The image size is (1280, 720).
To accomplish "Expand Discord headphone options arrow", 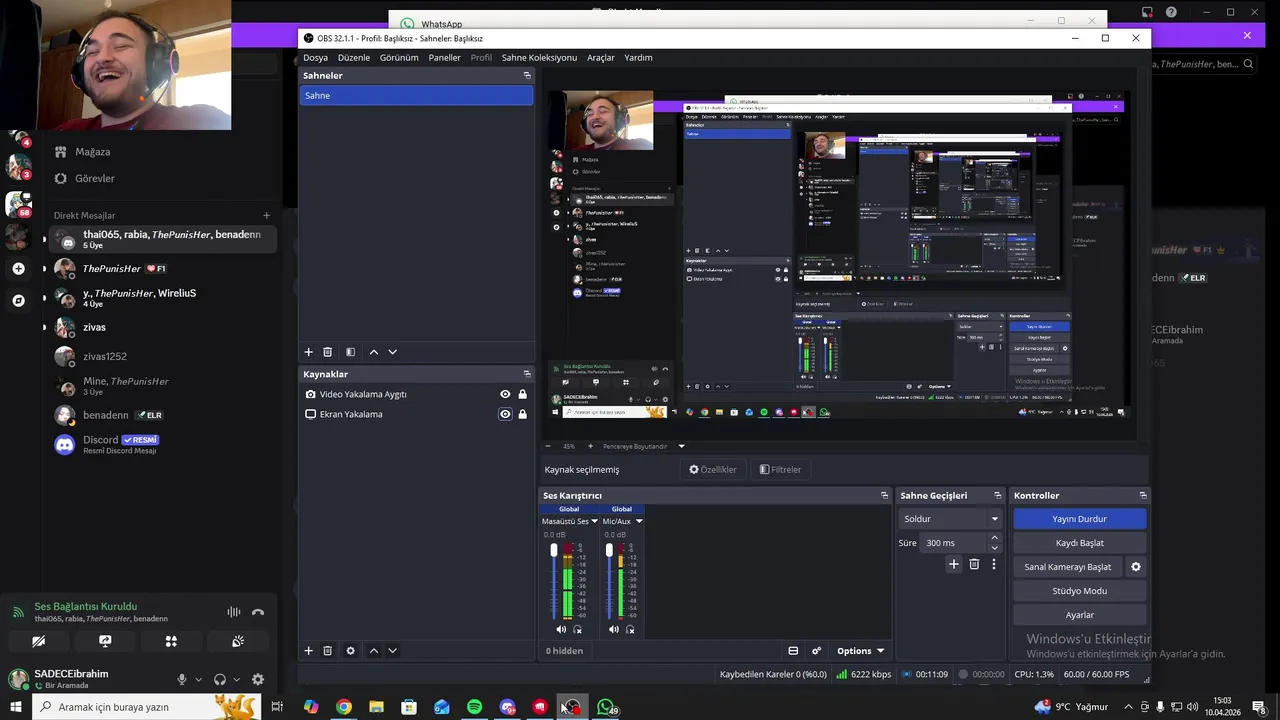I will tap(237, 680).
